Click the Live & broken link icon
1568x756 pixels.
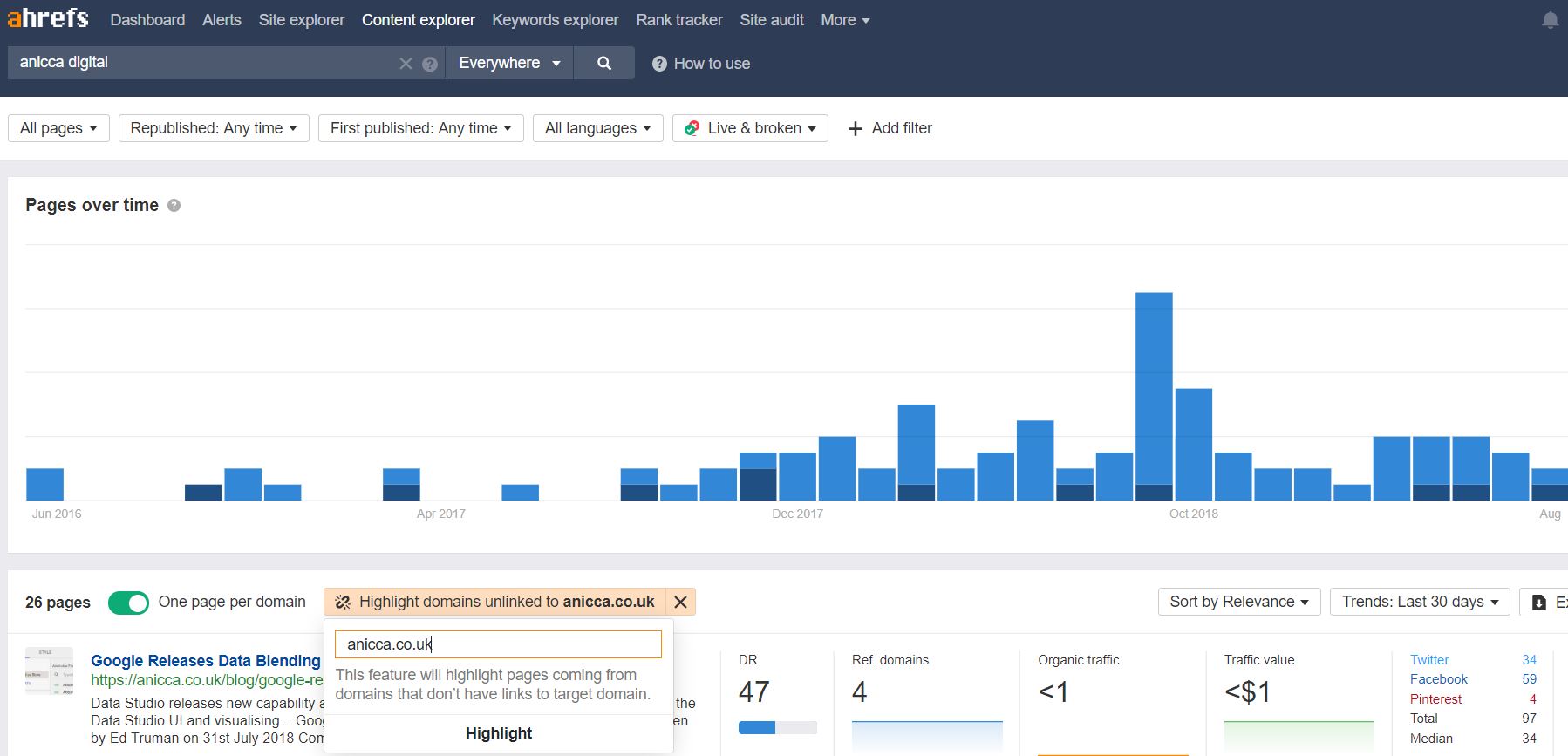pos(692,128)
